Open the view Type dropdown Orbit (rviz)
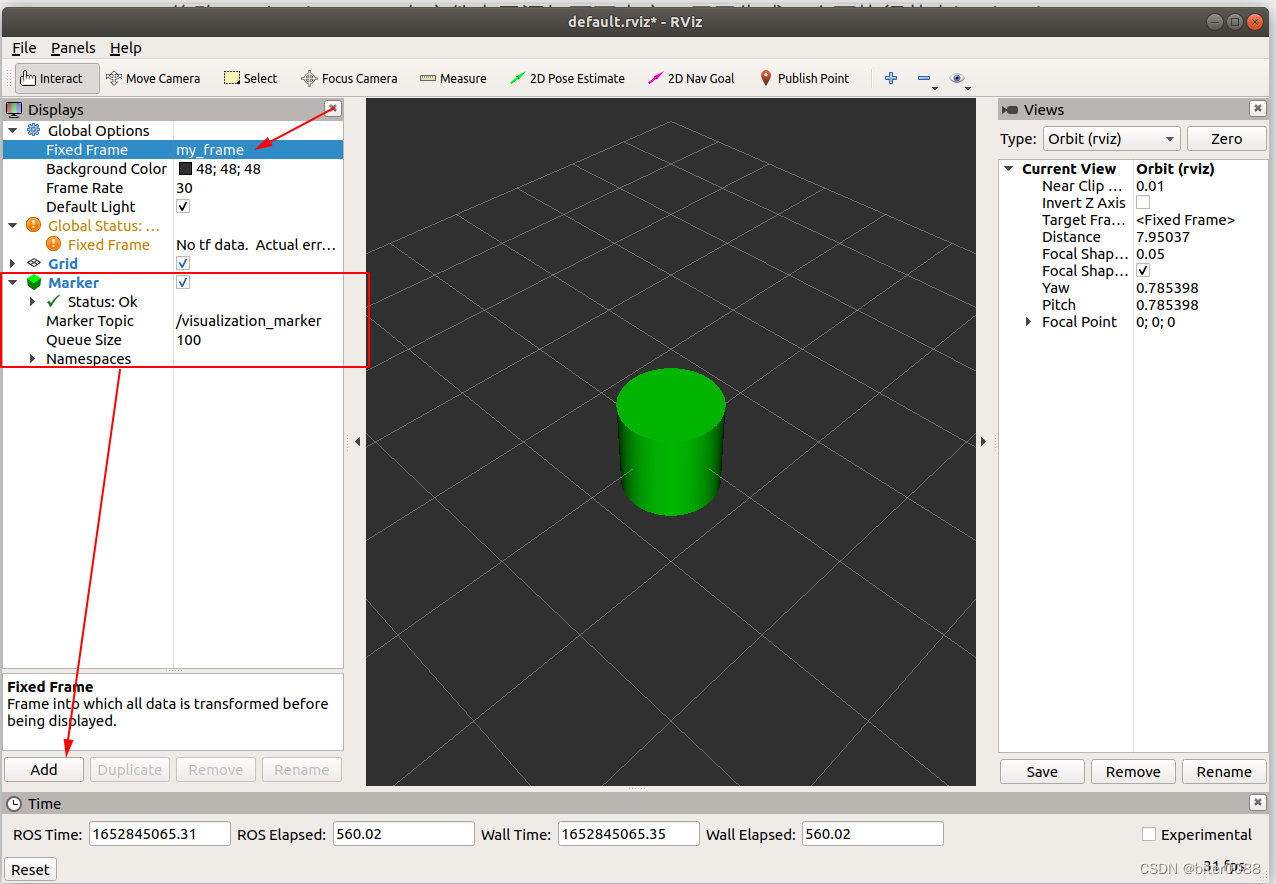 point(1111,139)
